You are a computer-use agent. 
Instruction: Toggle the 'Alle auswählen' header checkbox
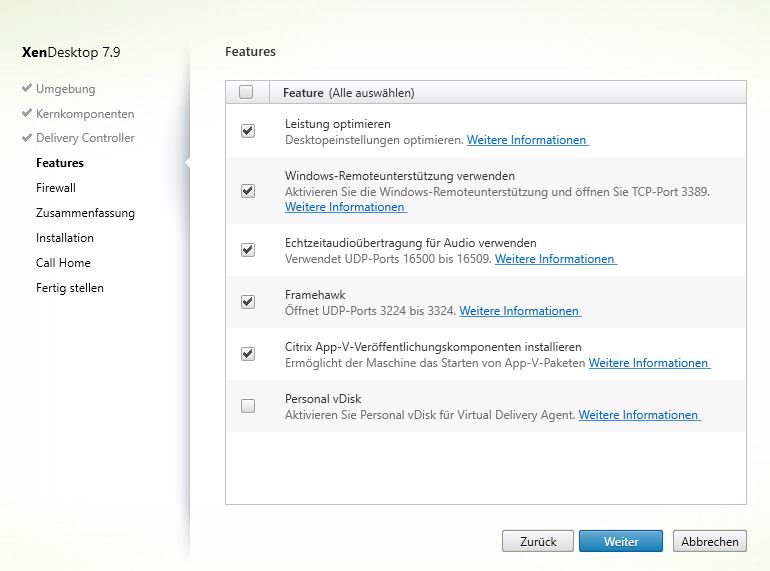[246, 92]
